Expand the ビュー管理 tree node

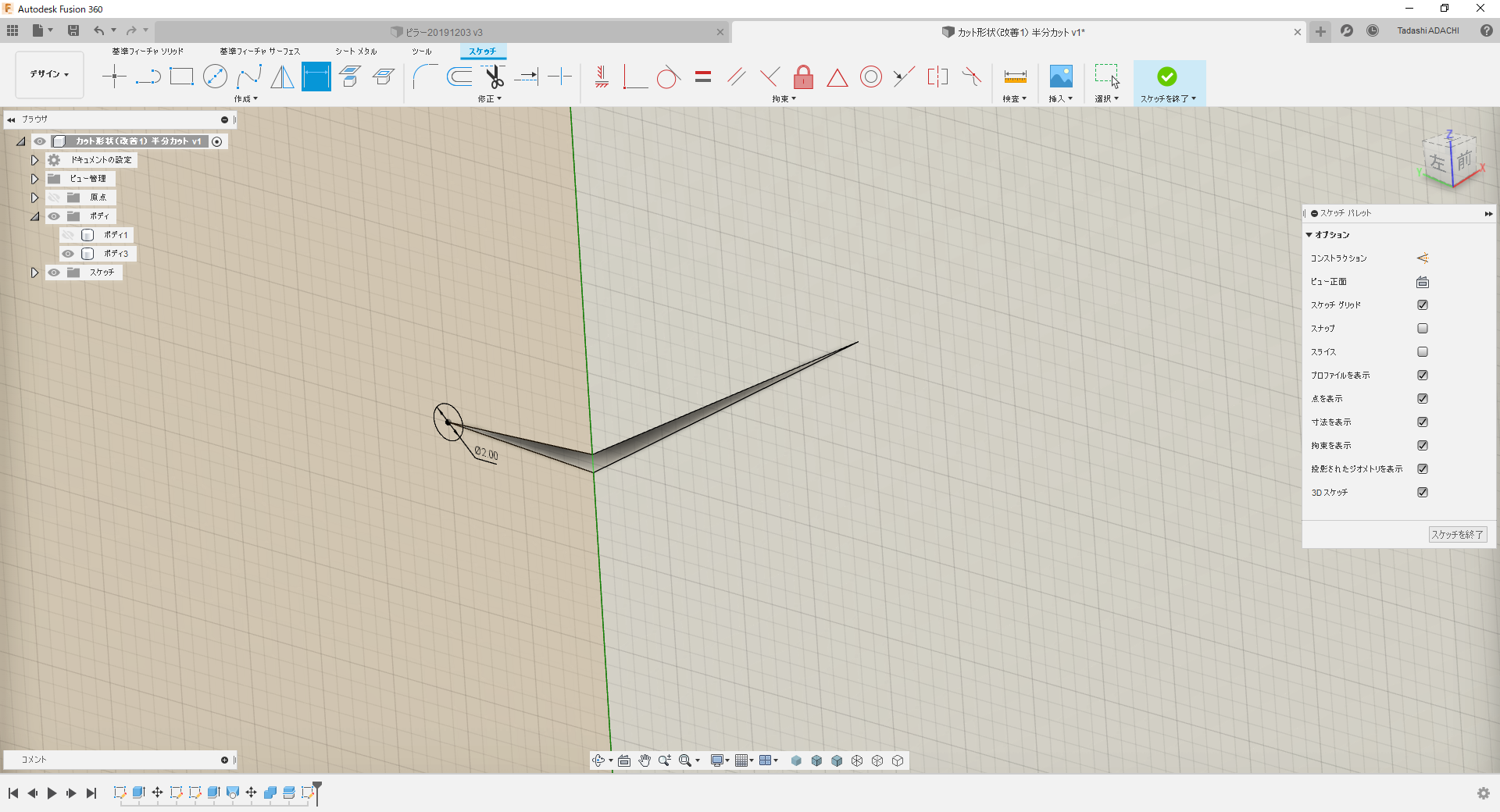coord(34,179)
